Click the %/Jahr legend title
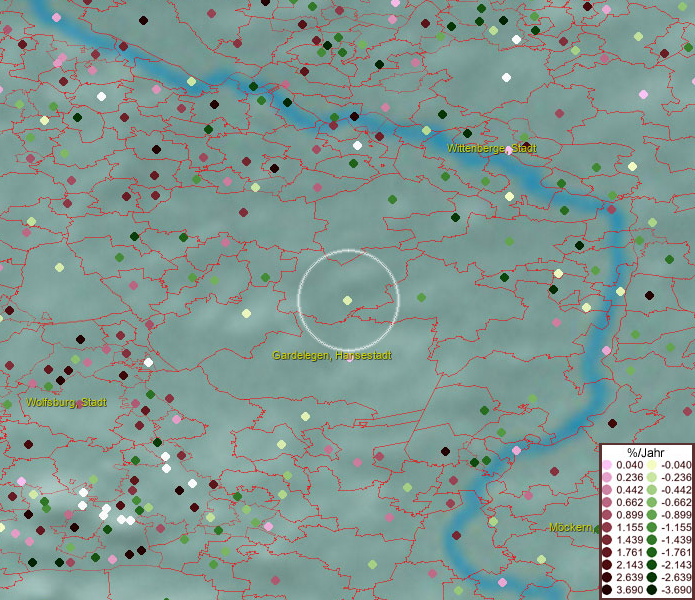The height and width of the screenshot is (600, 695). coord(646,452)
